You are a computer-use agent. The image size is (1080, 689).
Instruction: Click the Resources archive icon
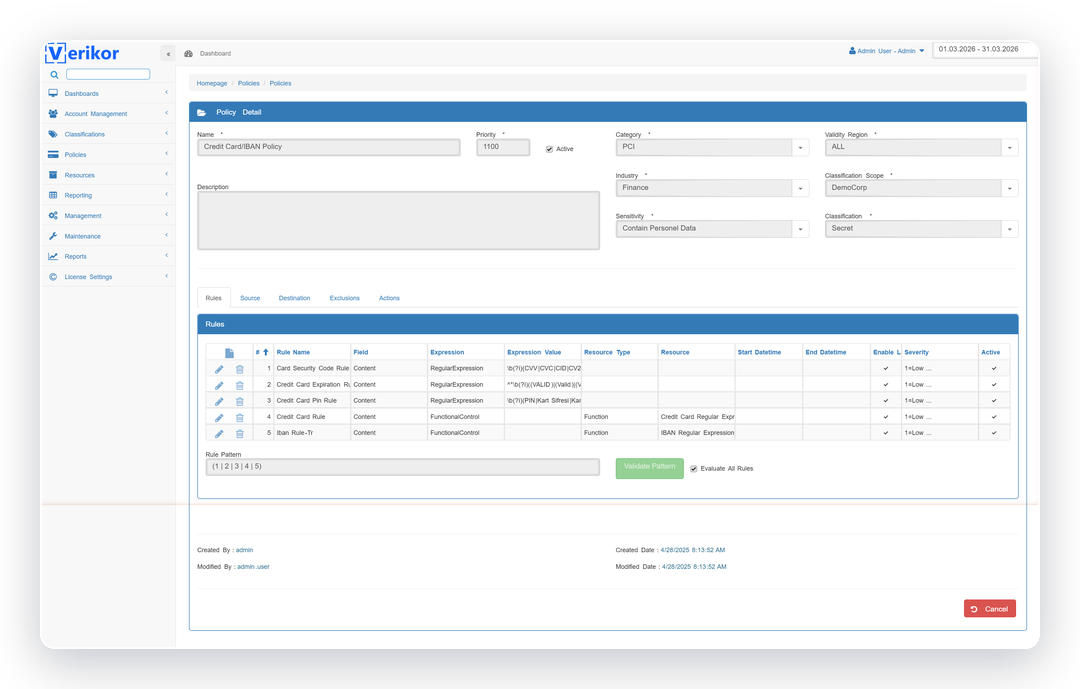(x=53, y=175)
